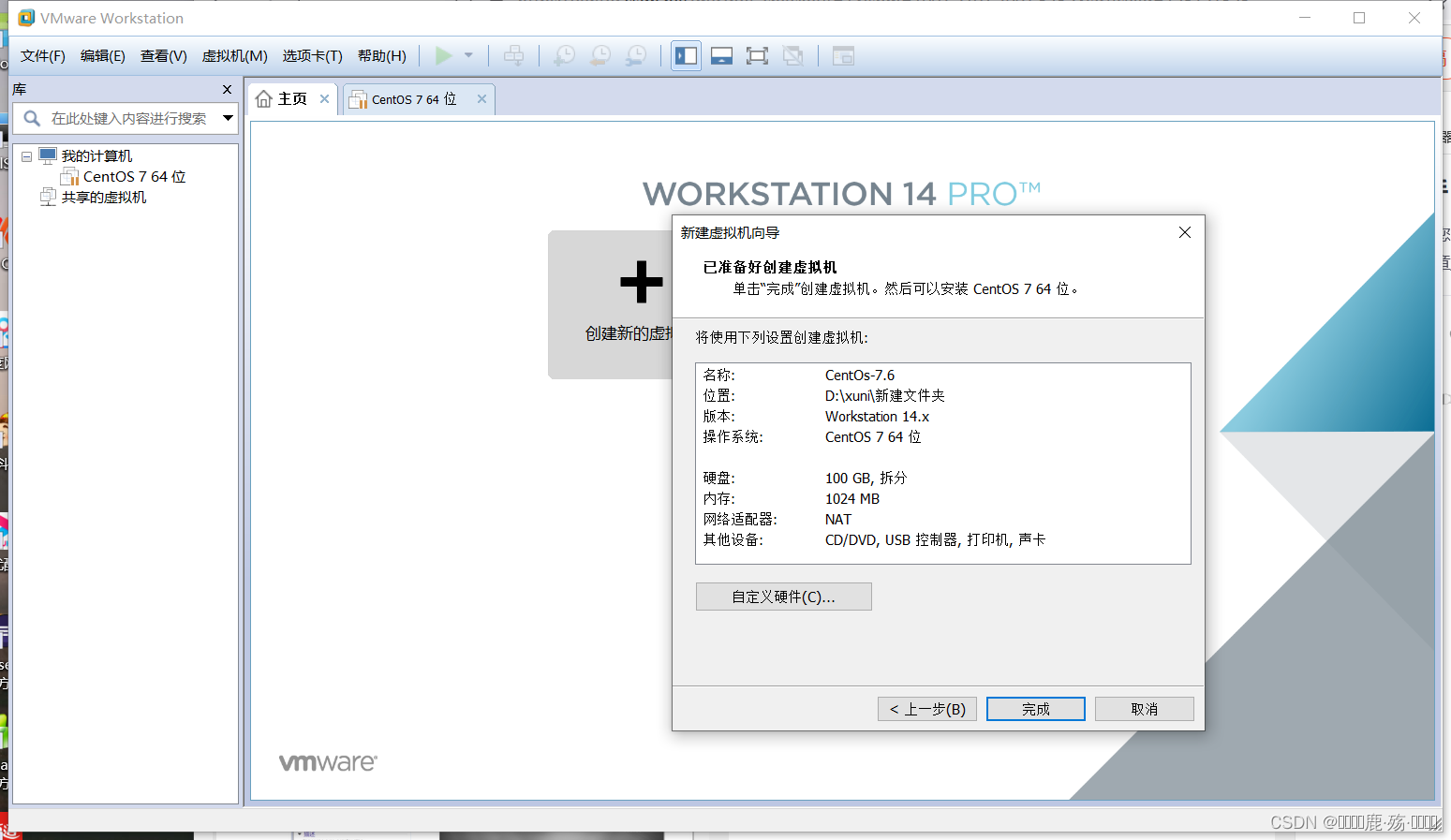
Task: Open the snapshot manager wrench icon
Action: [x=636, y=56]
